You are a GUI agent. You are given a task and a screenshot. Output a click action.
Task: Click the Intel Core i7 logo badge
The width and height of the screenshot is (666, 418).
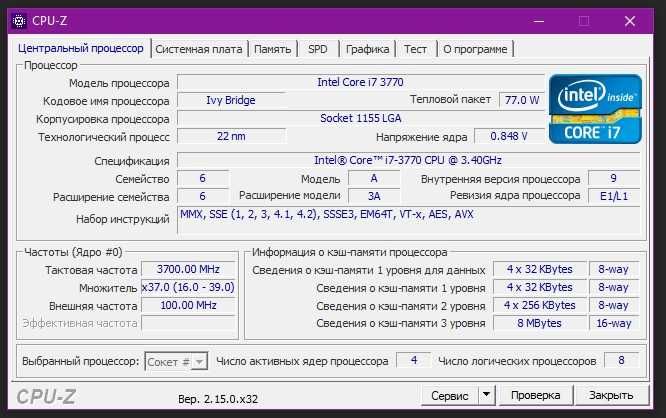click(x=595, y=109)
